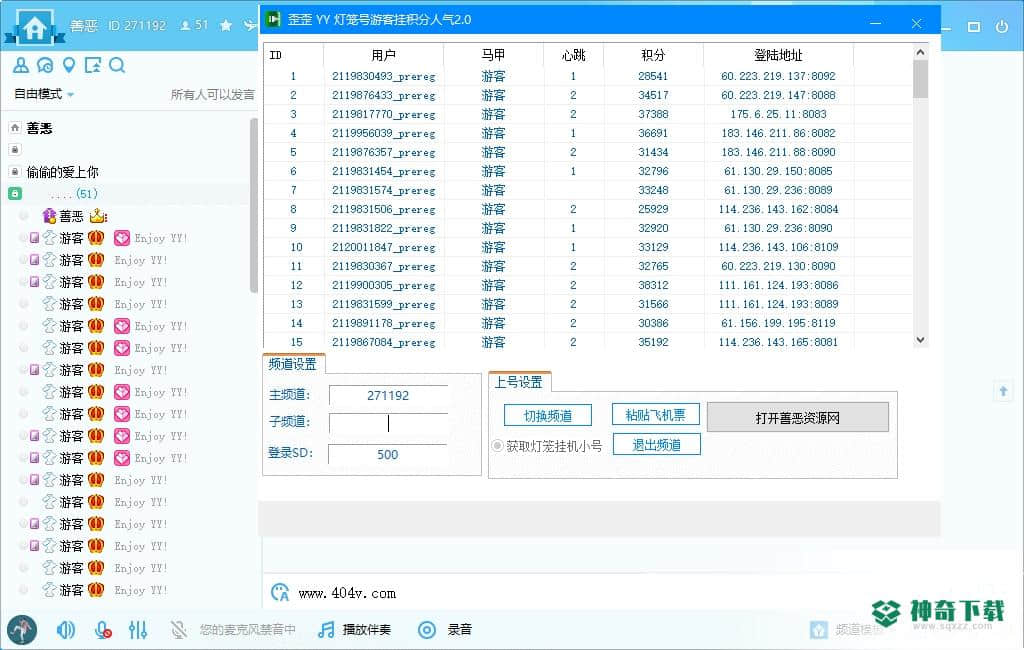Open the YY home icon
Image resolution: width=1024 pixels, height=650 pixels.
(x=35, y=27)
